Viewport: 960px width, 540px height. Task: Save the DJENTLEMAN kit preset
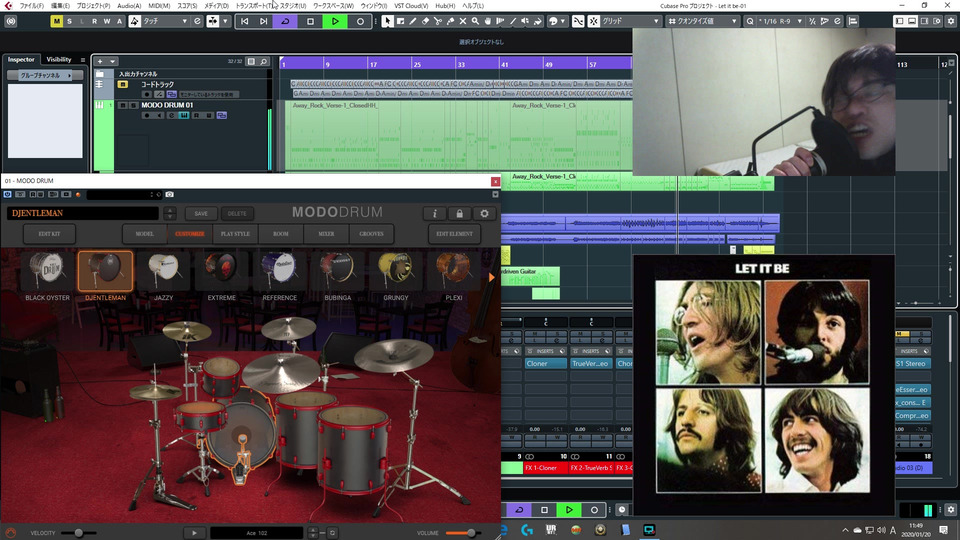(201, 213)
